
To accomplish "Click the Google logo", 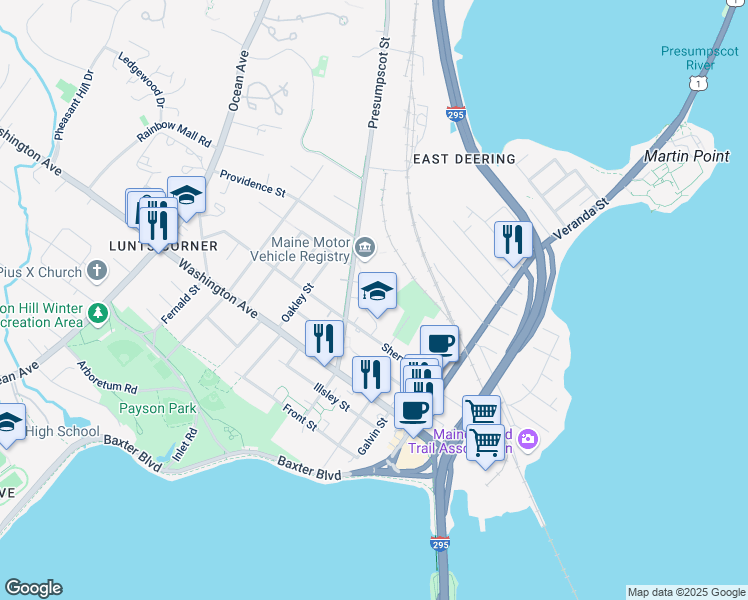I will pos(33,588).
